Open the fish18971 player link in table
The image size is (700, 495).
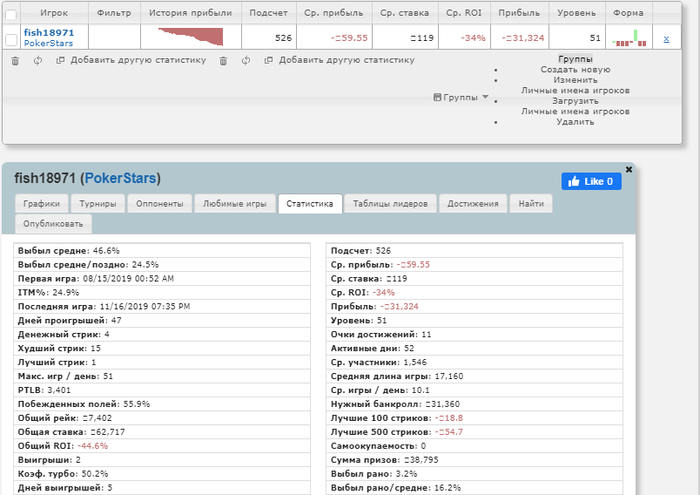49,33
